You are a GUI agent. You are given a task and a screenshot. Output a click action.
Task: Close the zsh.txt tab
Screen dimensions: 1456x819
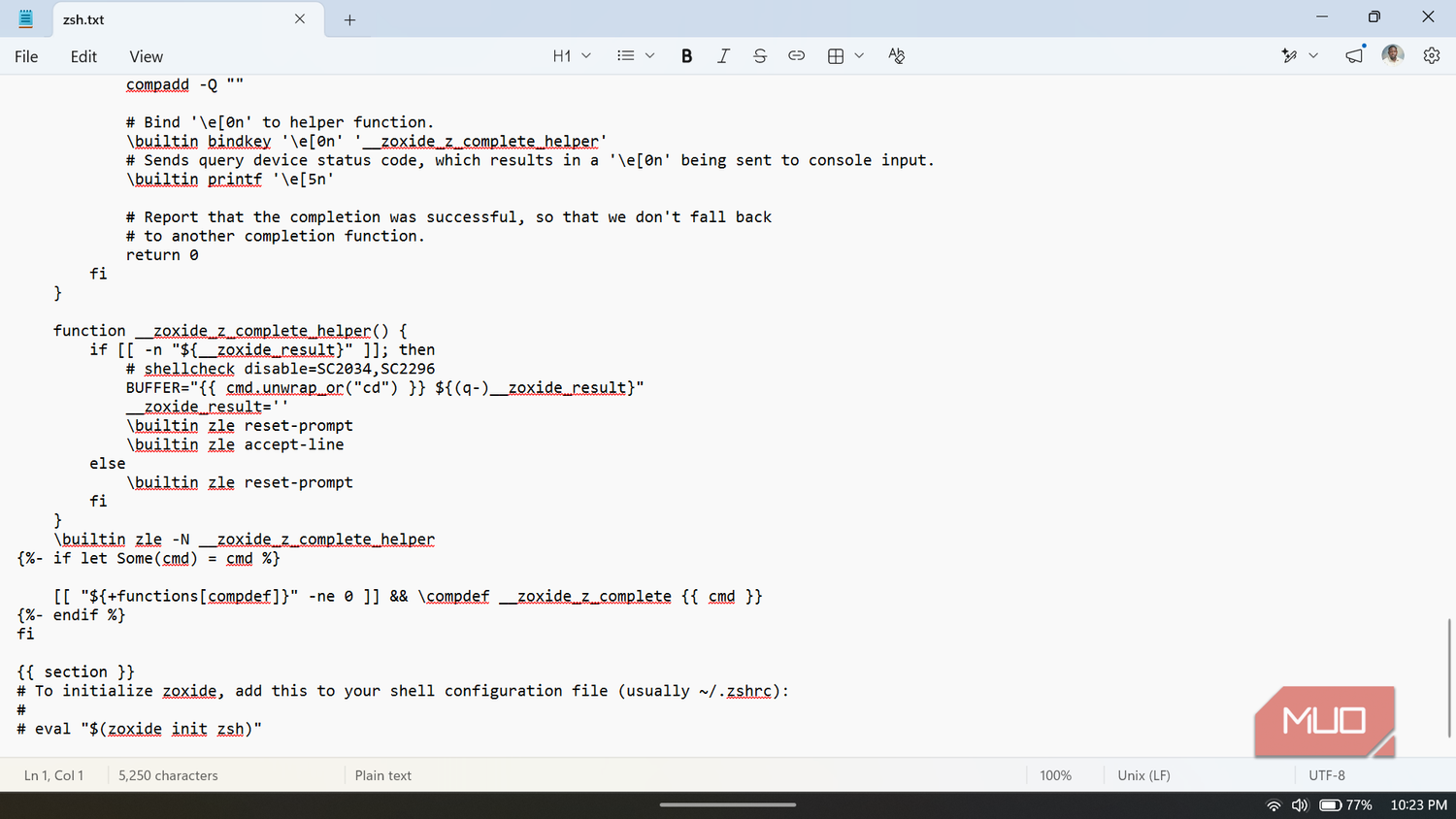pyautogui.click(x=300, y=18)
